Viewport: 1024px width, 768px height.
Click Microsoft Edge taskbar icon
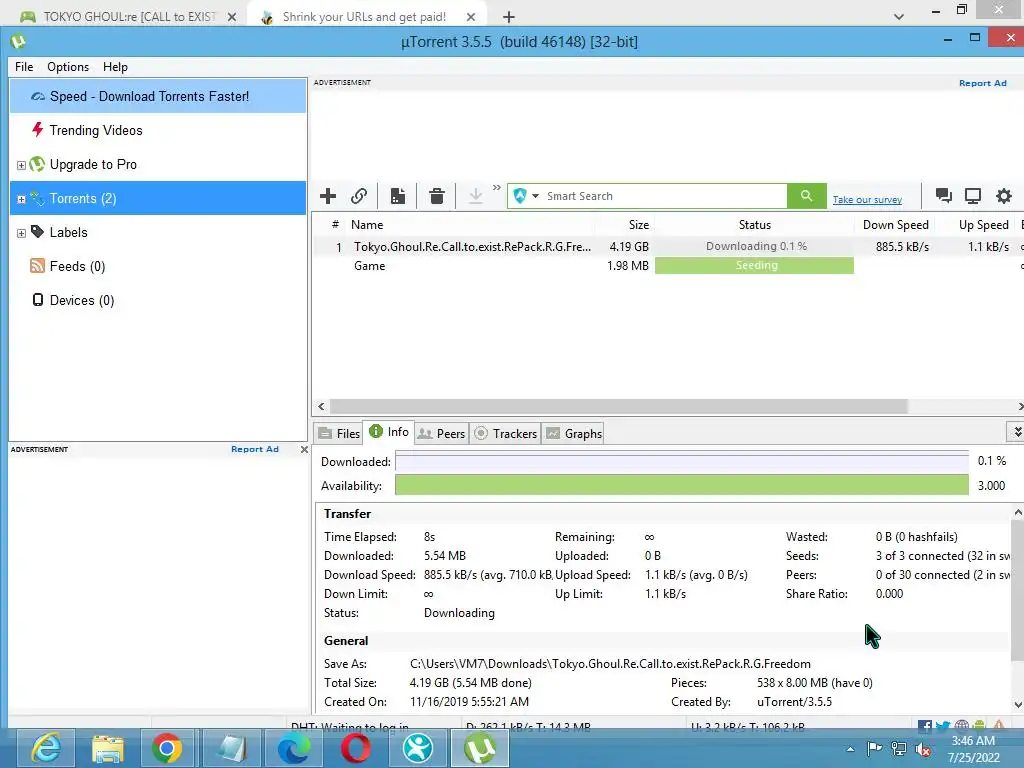294,748
